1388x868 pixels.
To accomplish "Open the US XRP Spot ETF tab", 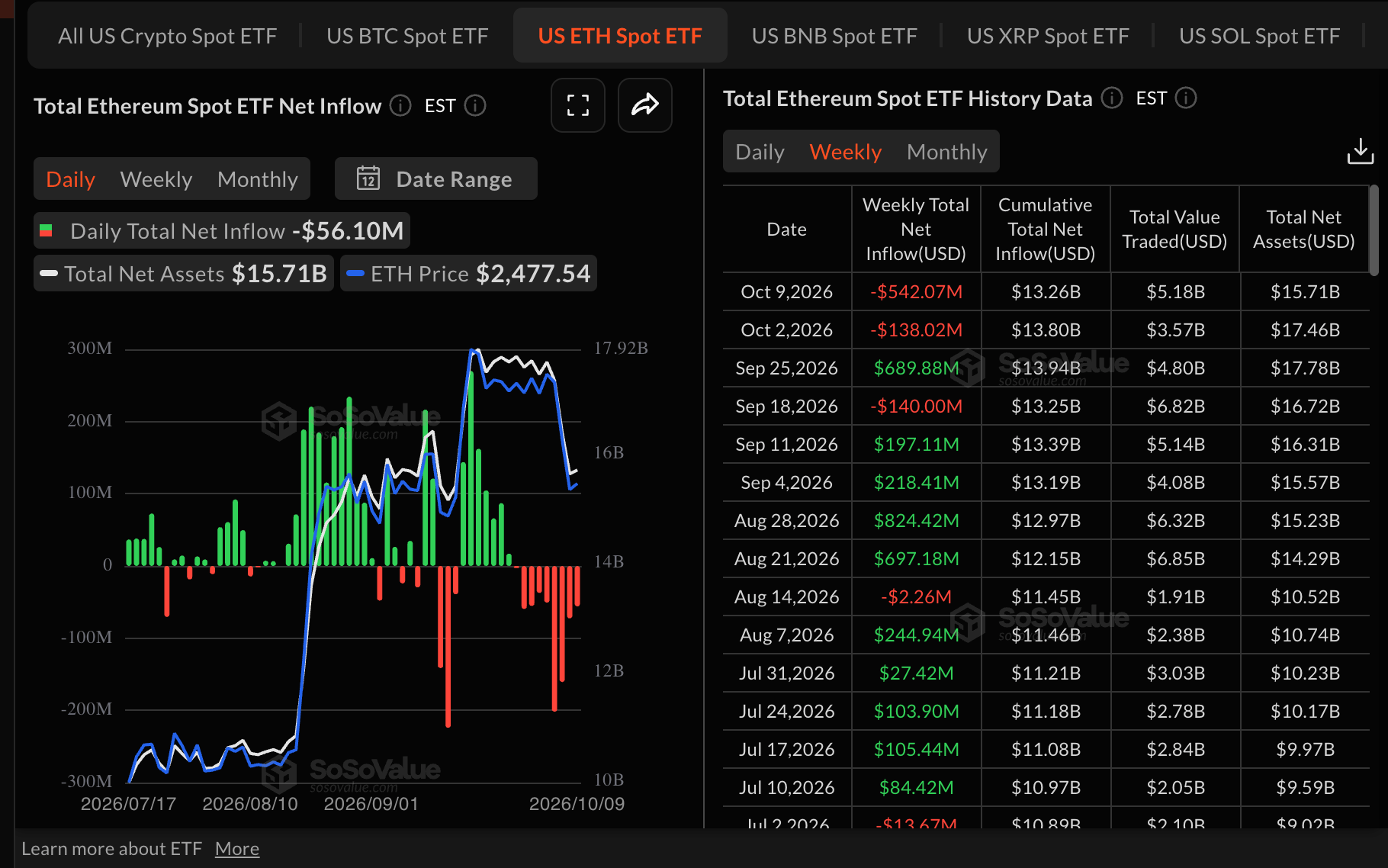I will (x=1048, y=36).
